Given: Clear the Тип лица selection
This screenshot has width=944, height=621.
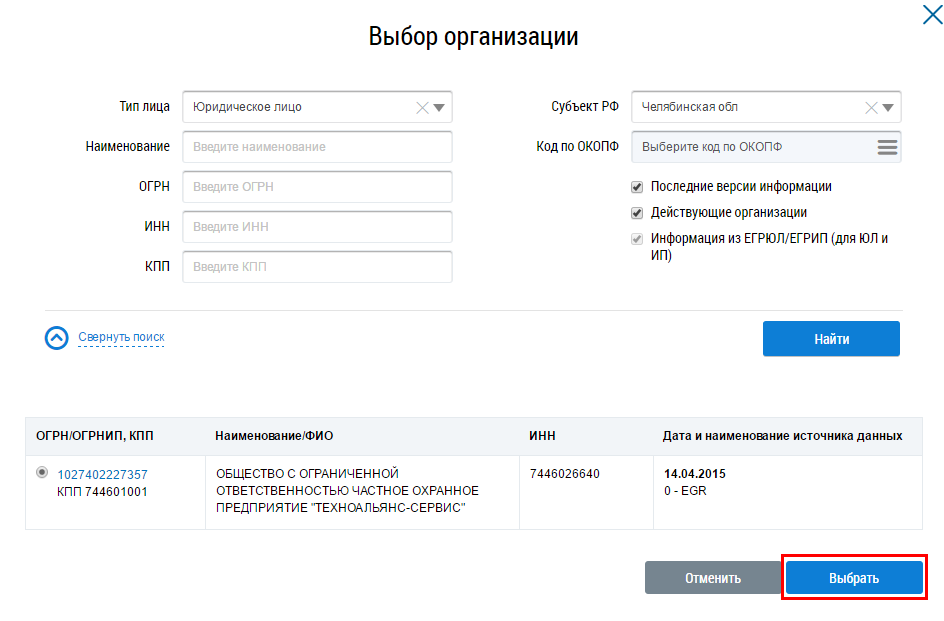Looking at the screenshot, I should 422,107.
